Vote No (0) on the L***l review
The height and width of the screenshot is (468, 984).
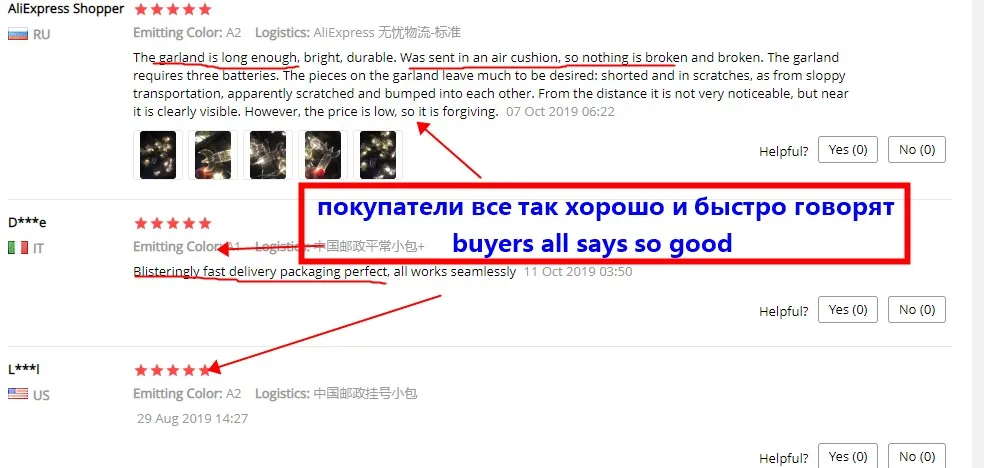pyautogui.click(x=917, y=456)
